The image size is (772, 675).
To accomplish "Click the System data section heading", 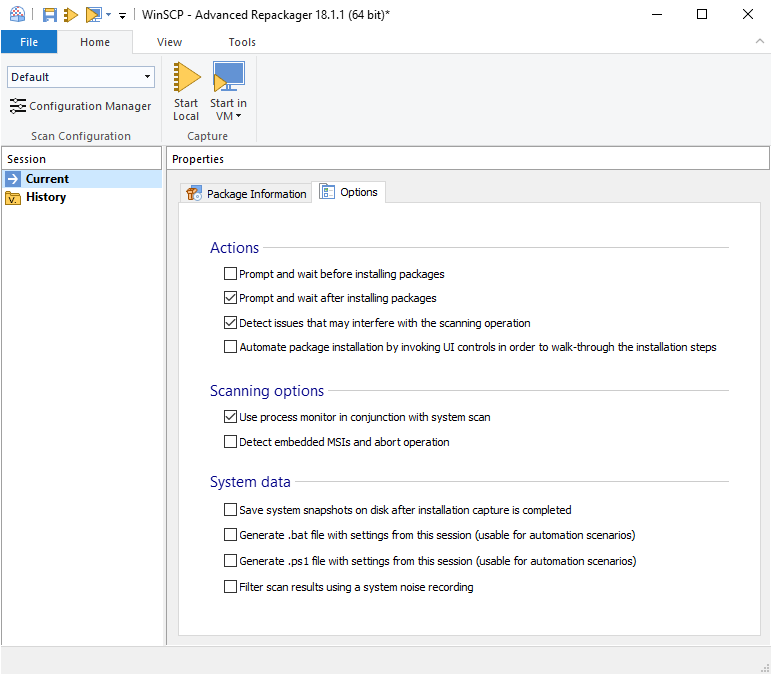I will (x=250, y=482).
